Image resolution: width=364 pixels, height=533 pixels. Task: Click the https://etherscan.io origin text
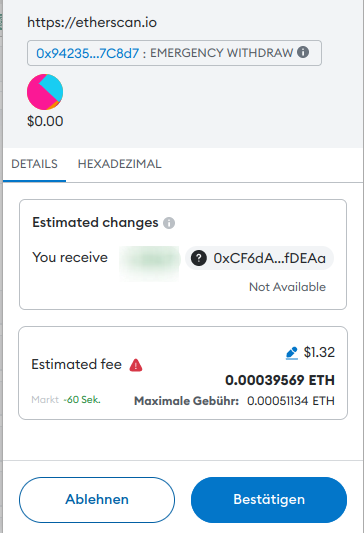[x=92, y=22]
